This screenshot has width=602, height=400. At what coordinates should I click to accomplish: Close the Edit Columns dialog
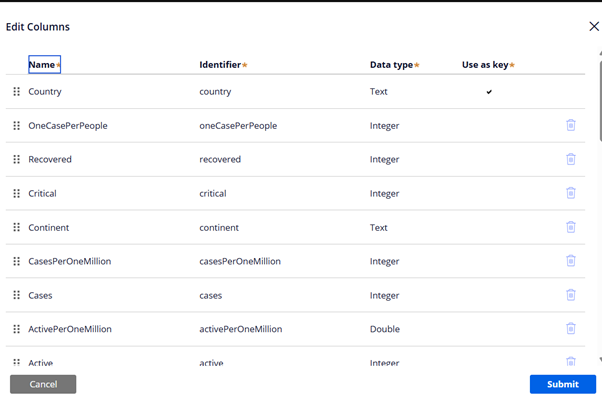[594, 27]
